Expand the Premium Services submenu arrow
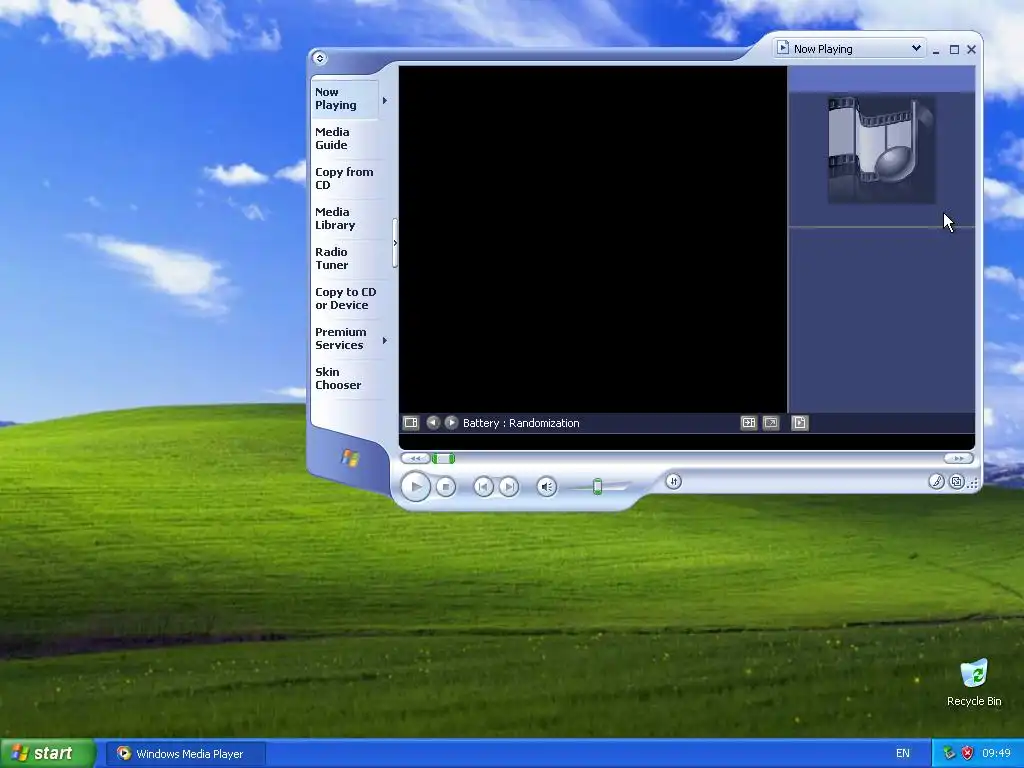The width and height of the screenshot is (1024, 768). coord(385,340)
